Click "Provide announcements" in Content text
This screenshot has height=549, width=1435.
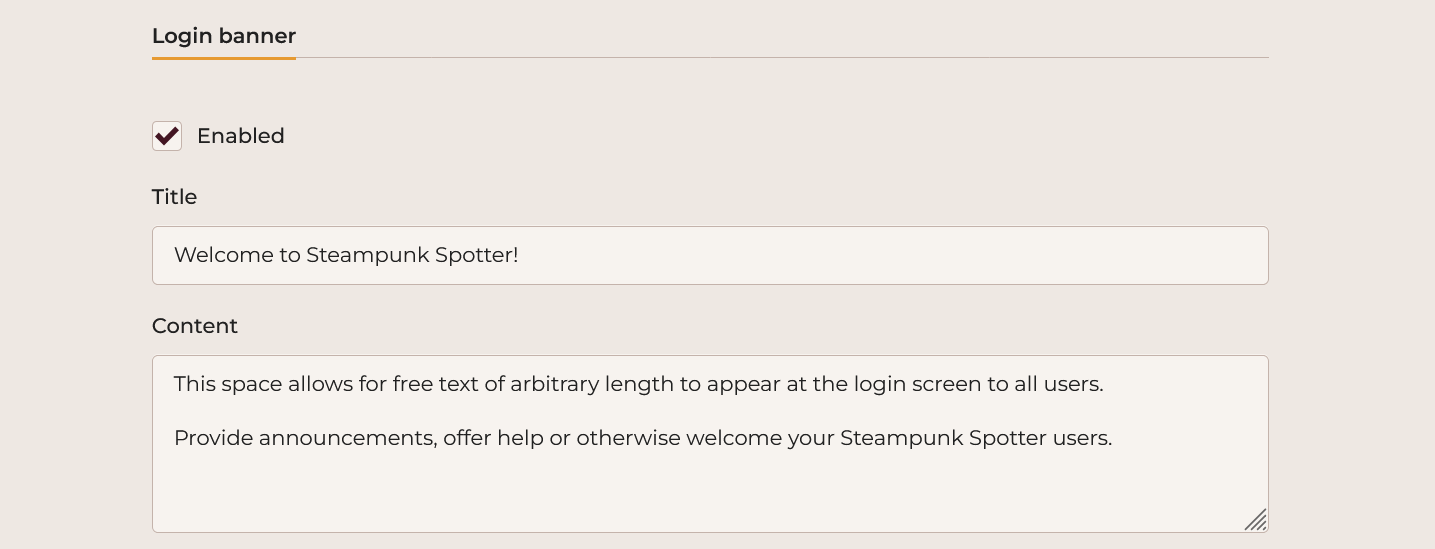point(304,438)
